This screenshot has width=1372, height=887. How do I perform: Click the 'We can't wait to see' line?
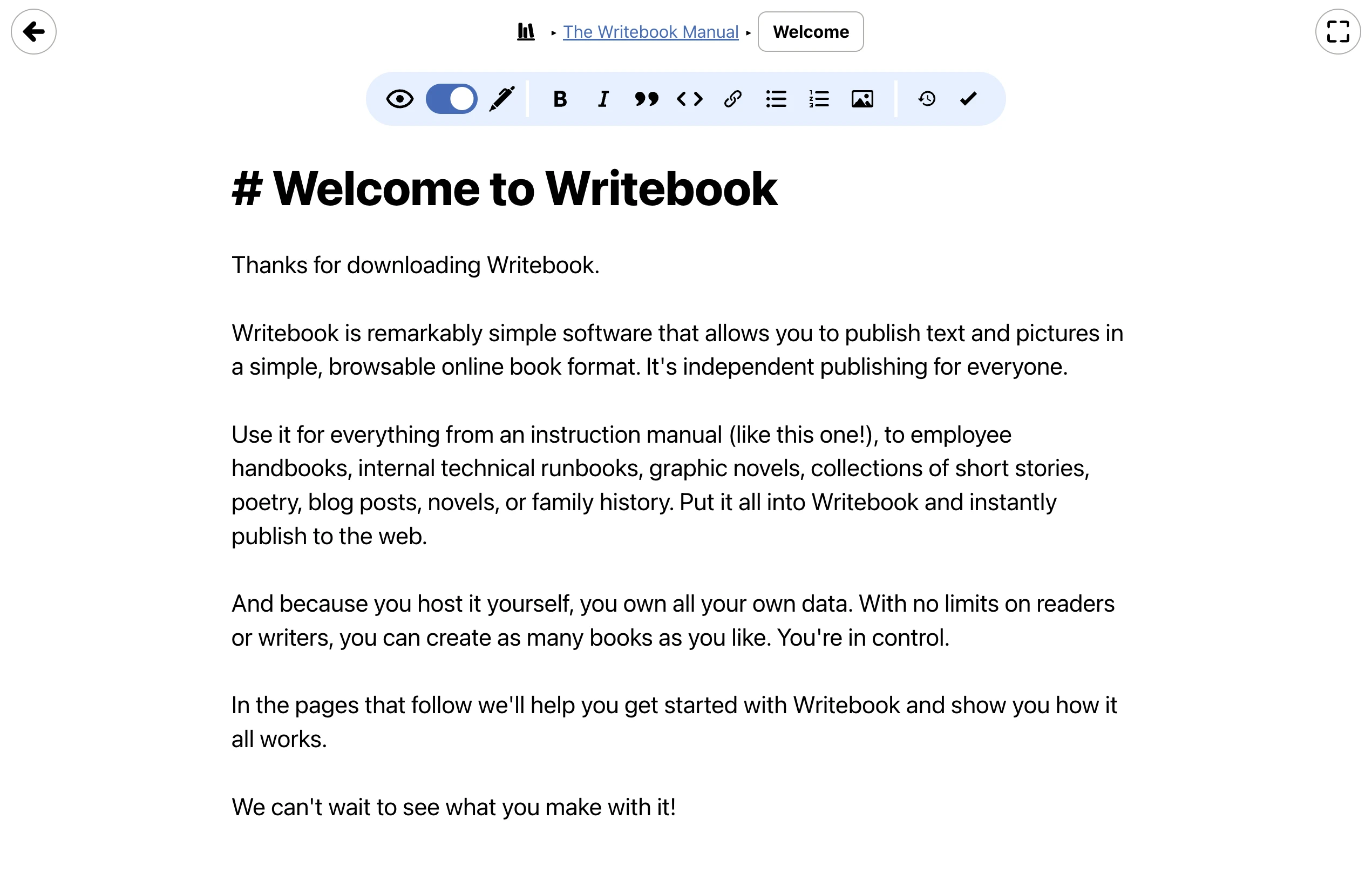(x=454, y=807)
